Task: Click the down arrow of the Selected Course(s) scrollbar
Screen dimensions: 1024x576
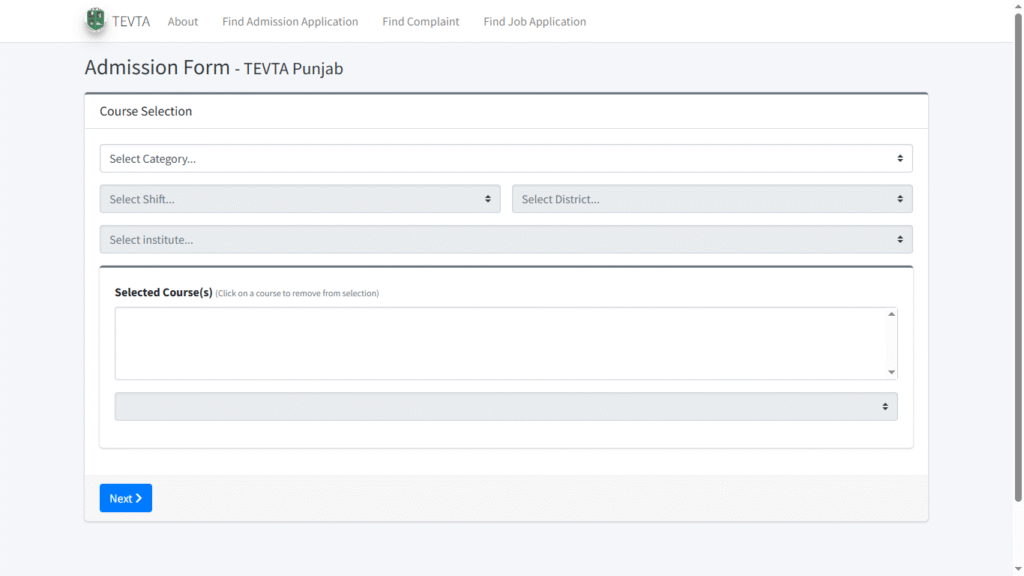Action: tap(891, 372)
